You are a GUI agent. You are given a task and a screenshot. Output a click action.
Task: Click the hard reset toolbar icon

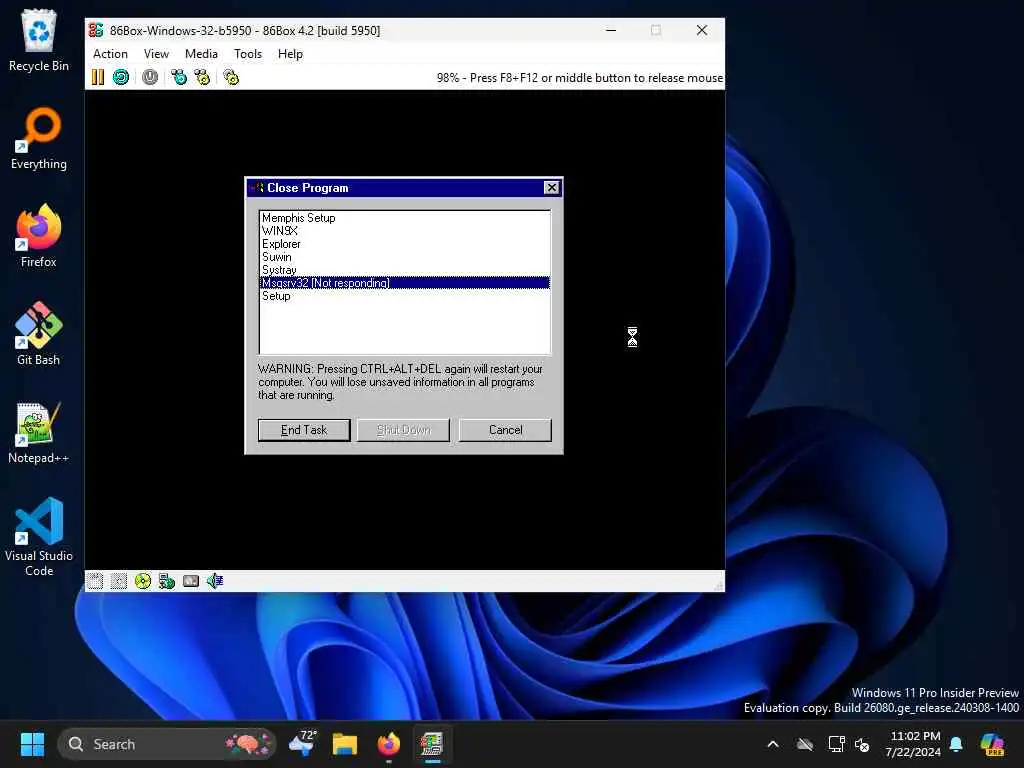click(x=121, y=77)
